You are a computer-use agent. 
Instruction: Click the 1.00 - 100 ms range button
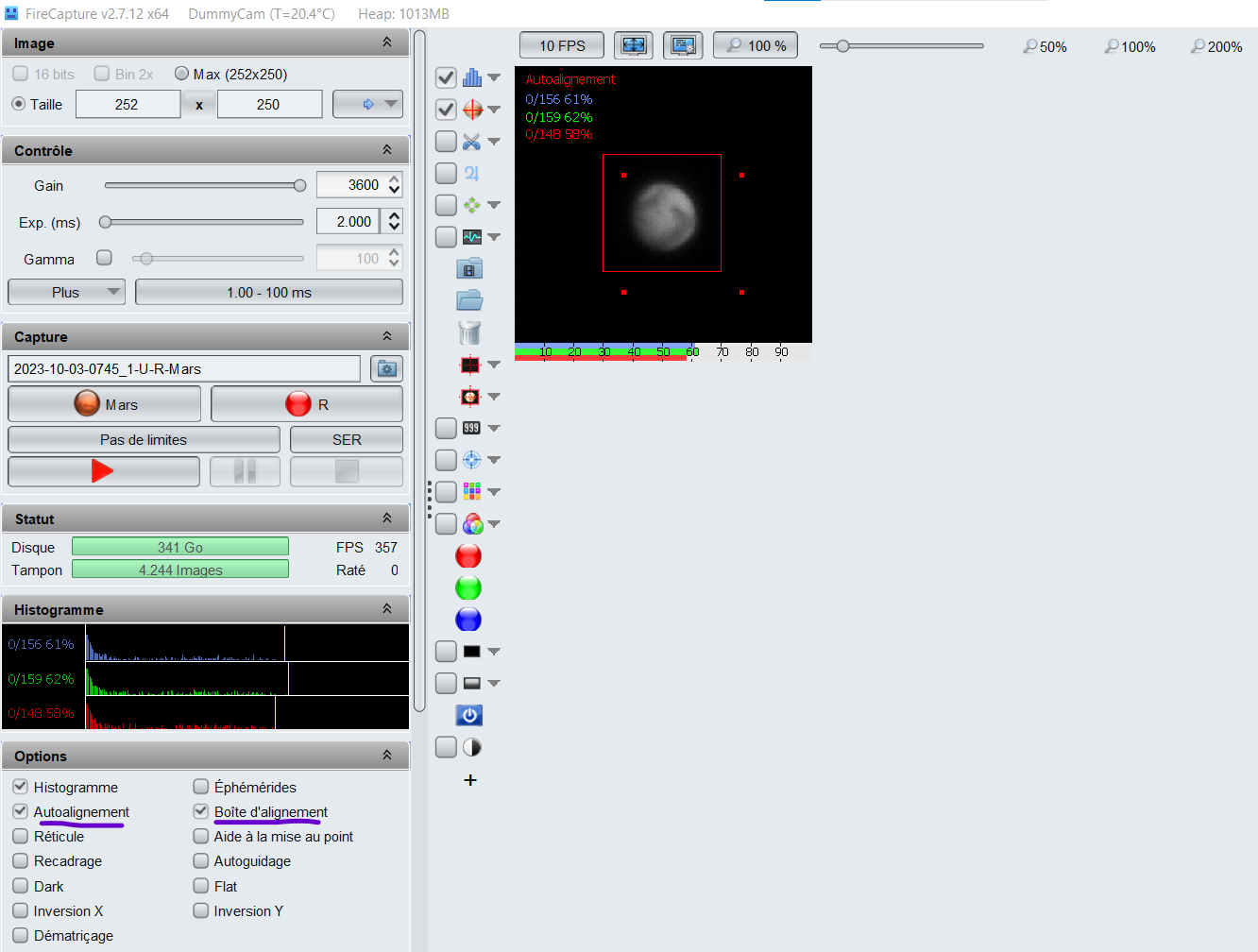(x=269, y=292)
